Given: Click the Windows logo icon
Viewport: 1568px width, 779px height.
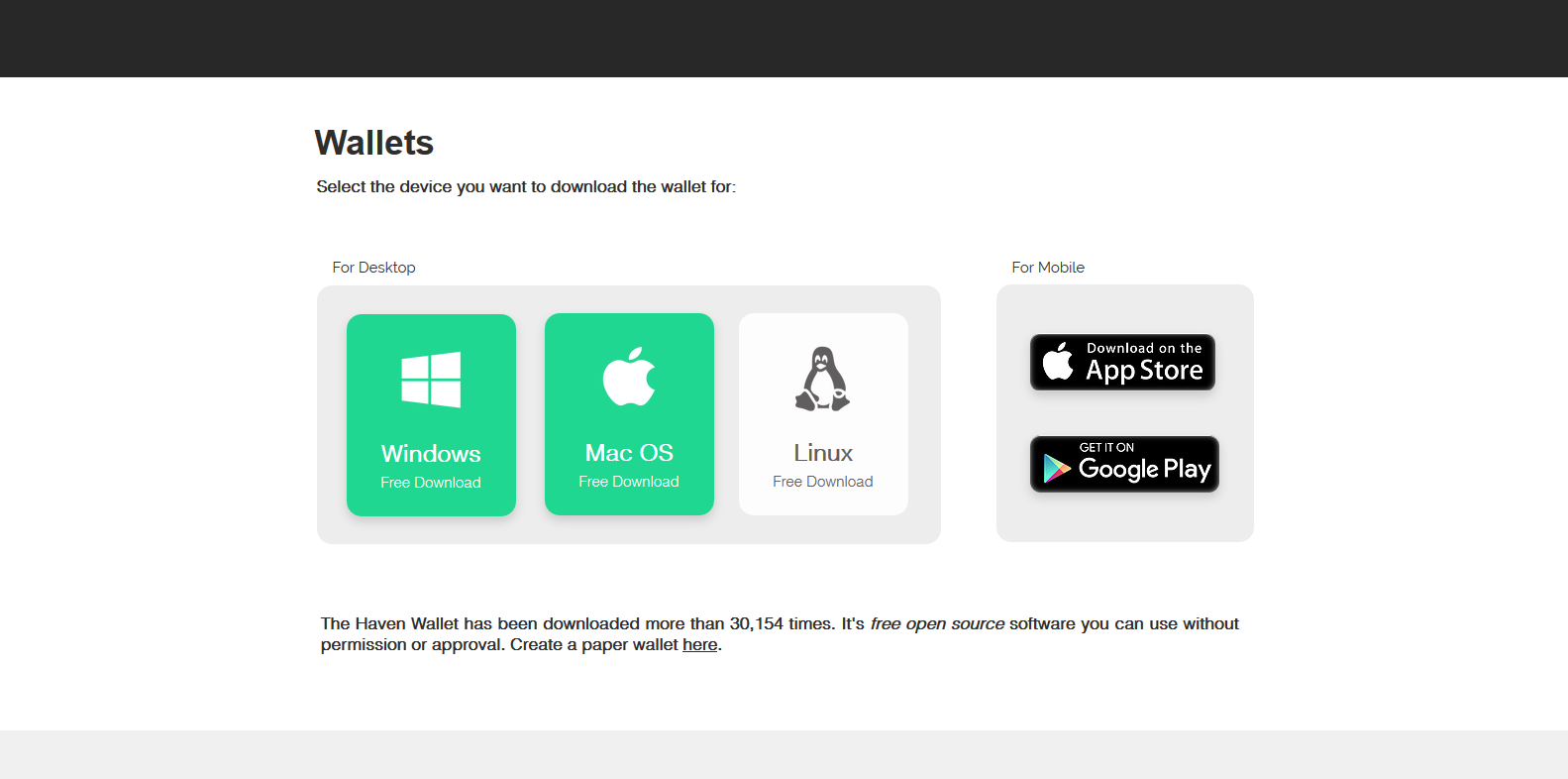Looking at the screenshot, I should [x=431, y=380].
